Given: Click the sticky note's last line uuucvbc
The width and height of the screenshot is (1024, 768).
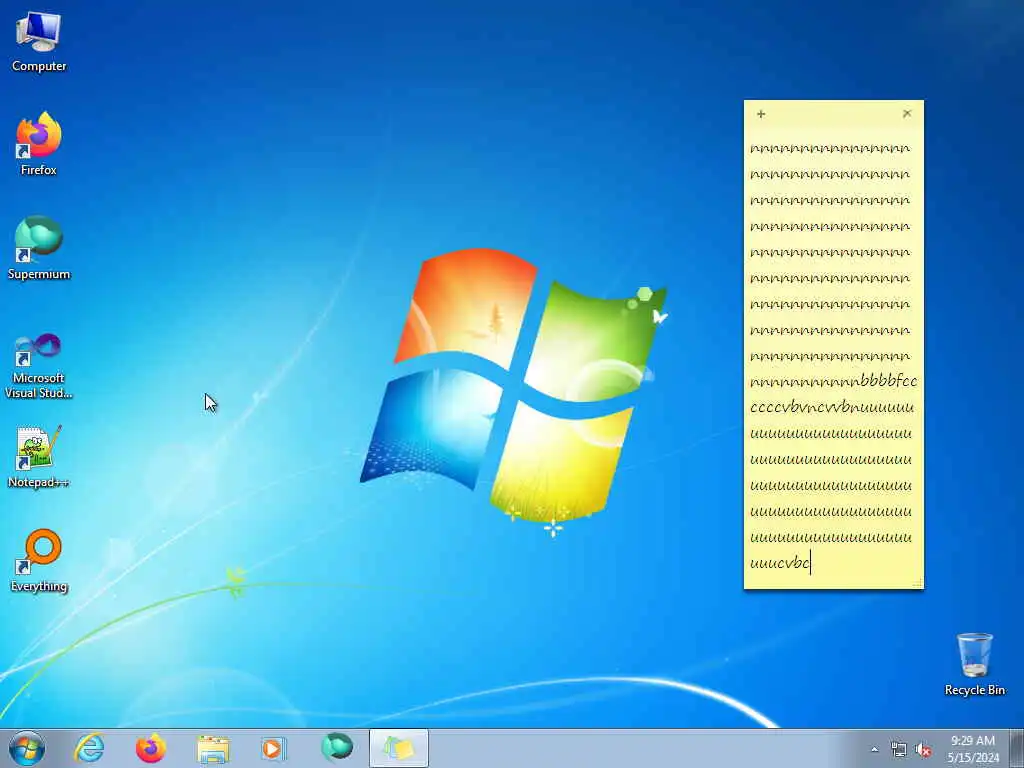Looking at the screenshot, I should [x=780, y=563].
